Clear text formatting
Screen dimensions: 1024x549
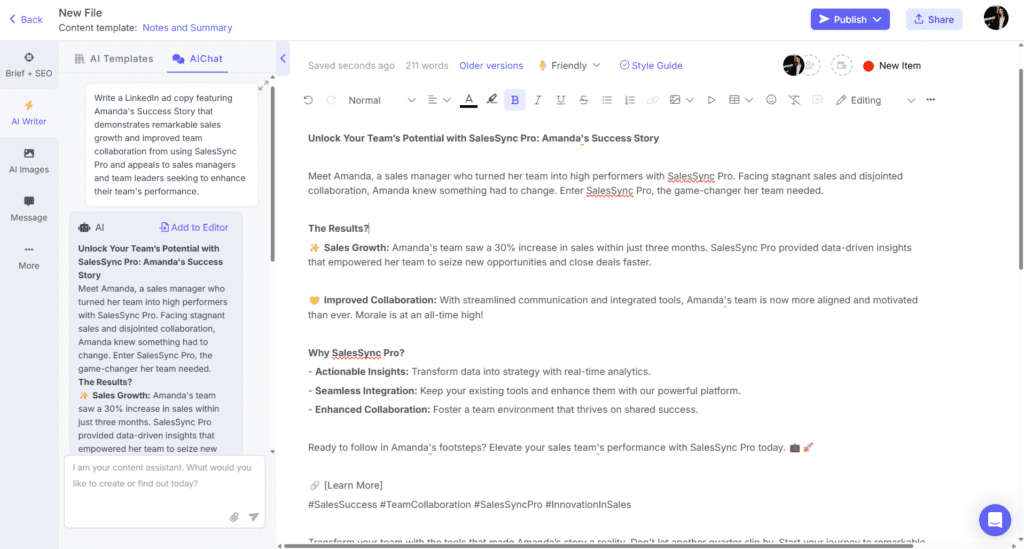pos(794,100)
